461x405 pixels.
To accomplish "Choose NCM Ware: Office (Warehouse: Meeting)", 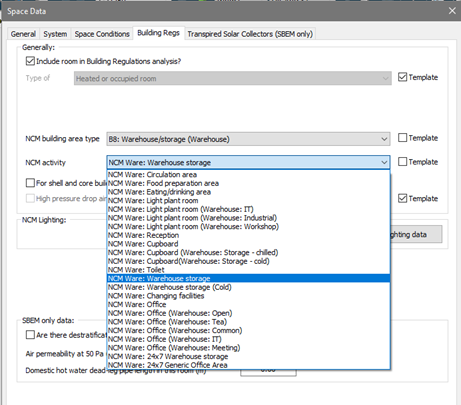I will [248, 348].
